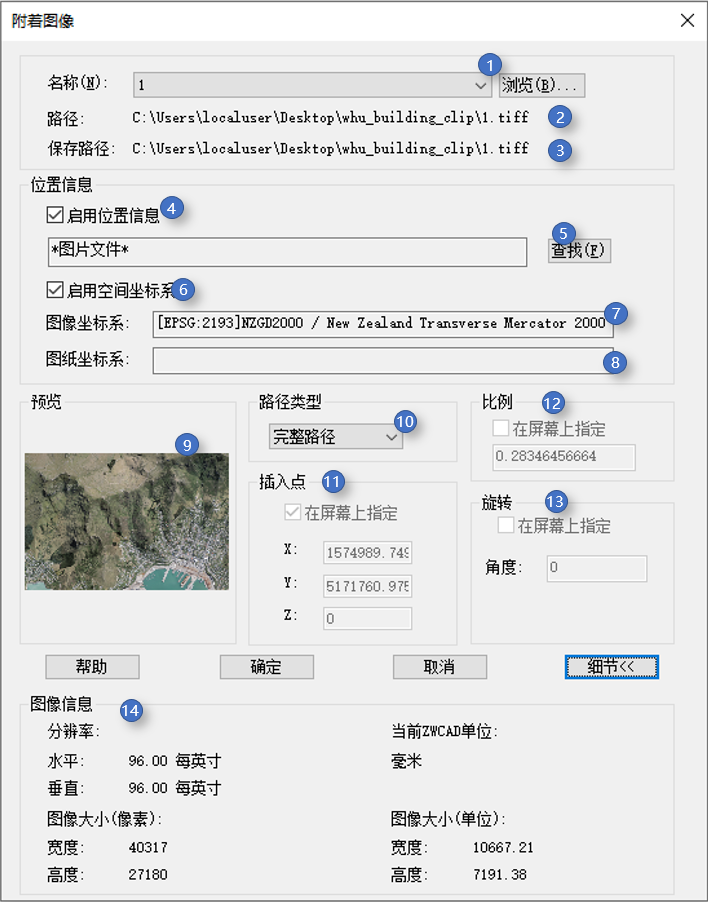
Task: Check 在屏幕上指定 under 比例
Action: tap(501, 429)
